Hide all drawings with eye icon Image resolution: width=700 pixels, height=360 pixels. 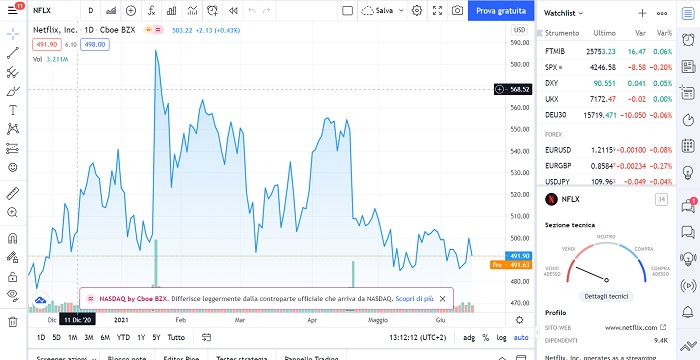[13, 295]
